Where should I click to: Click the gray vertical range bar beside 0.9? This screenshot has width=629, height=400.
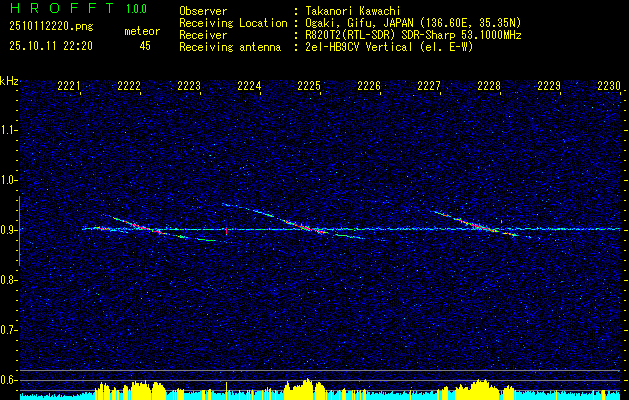(x=19, y=231)
